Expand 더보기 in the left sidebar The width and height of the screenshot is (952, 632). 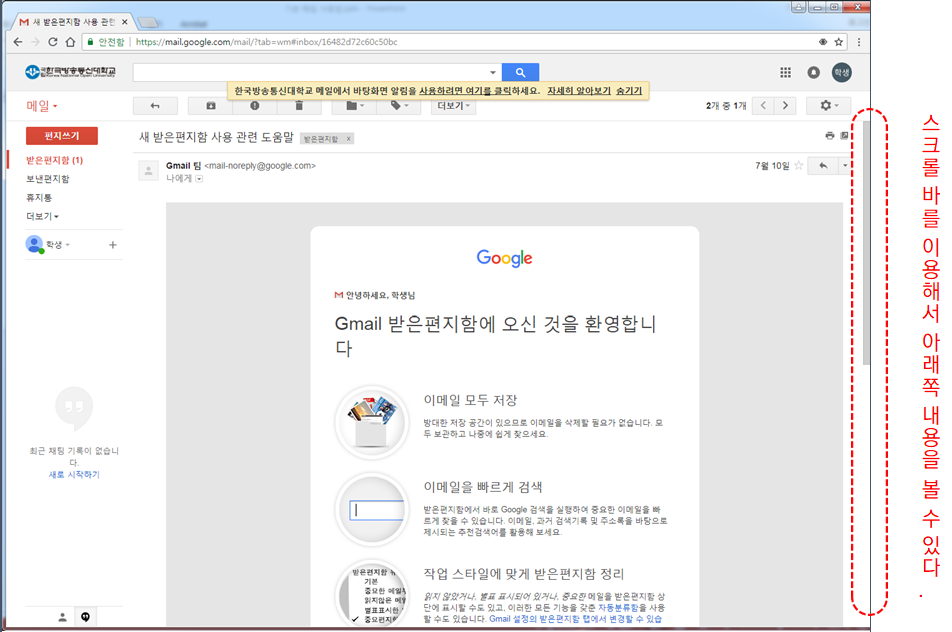(42, 216)
